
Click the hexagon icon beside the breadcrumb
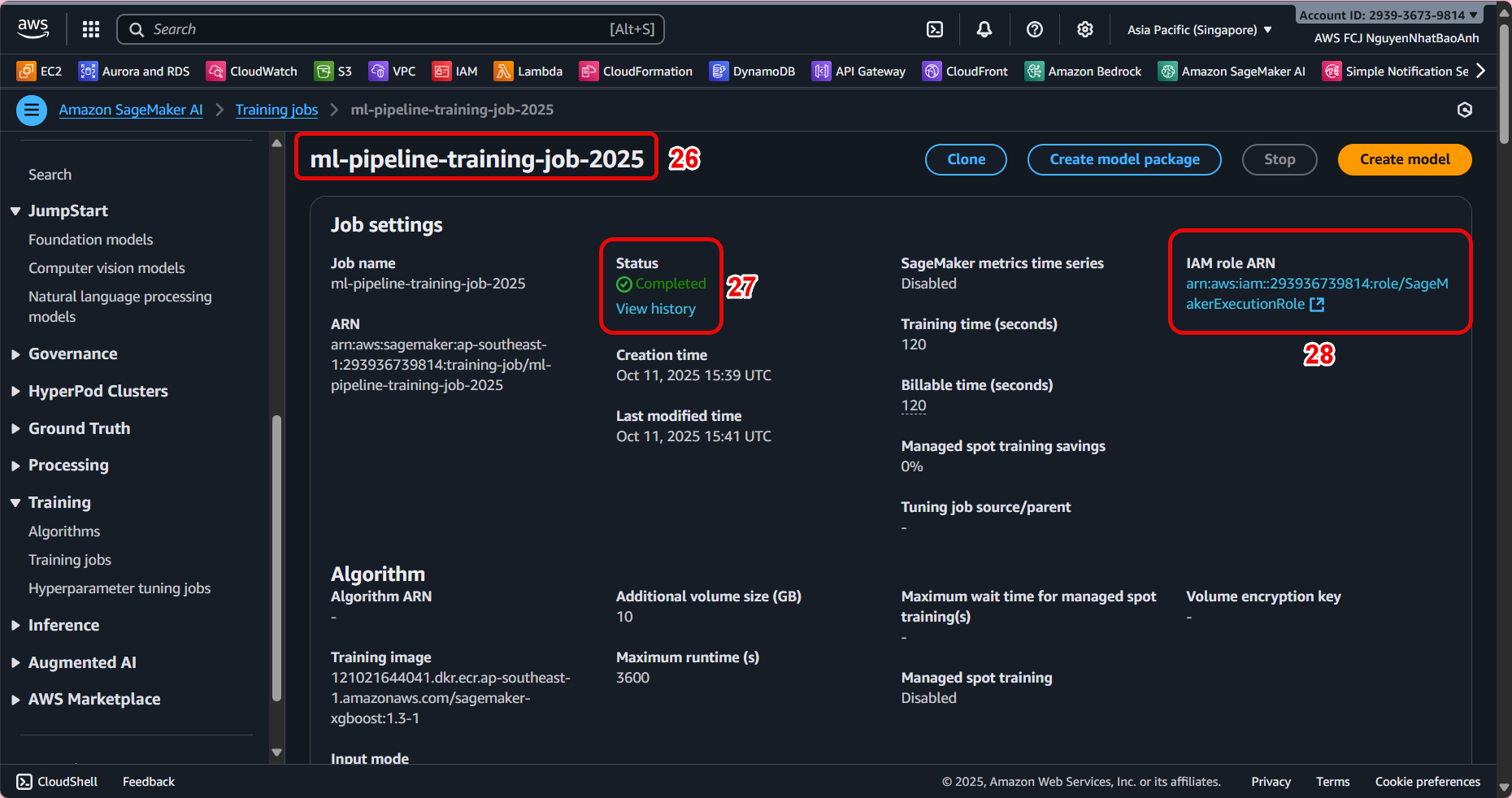(1465, 110)
